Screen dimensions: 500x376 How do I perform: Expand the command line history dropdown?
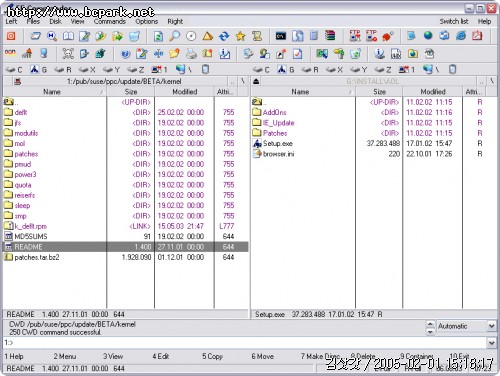(x=491, y=342)
